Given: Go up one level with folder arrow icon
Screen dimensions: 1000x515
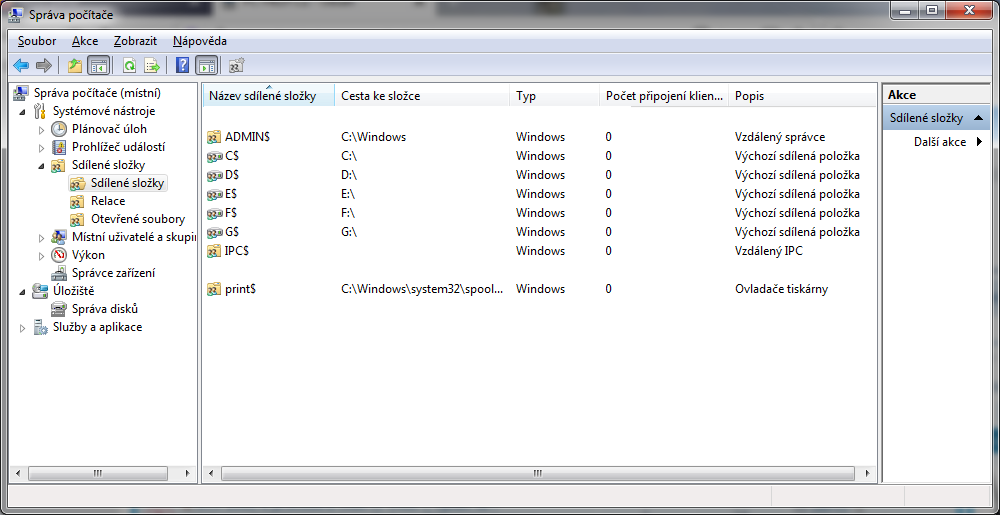Looking at the screenshot, I should 75,65.
